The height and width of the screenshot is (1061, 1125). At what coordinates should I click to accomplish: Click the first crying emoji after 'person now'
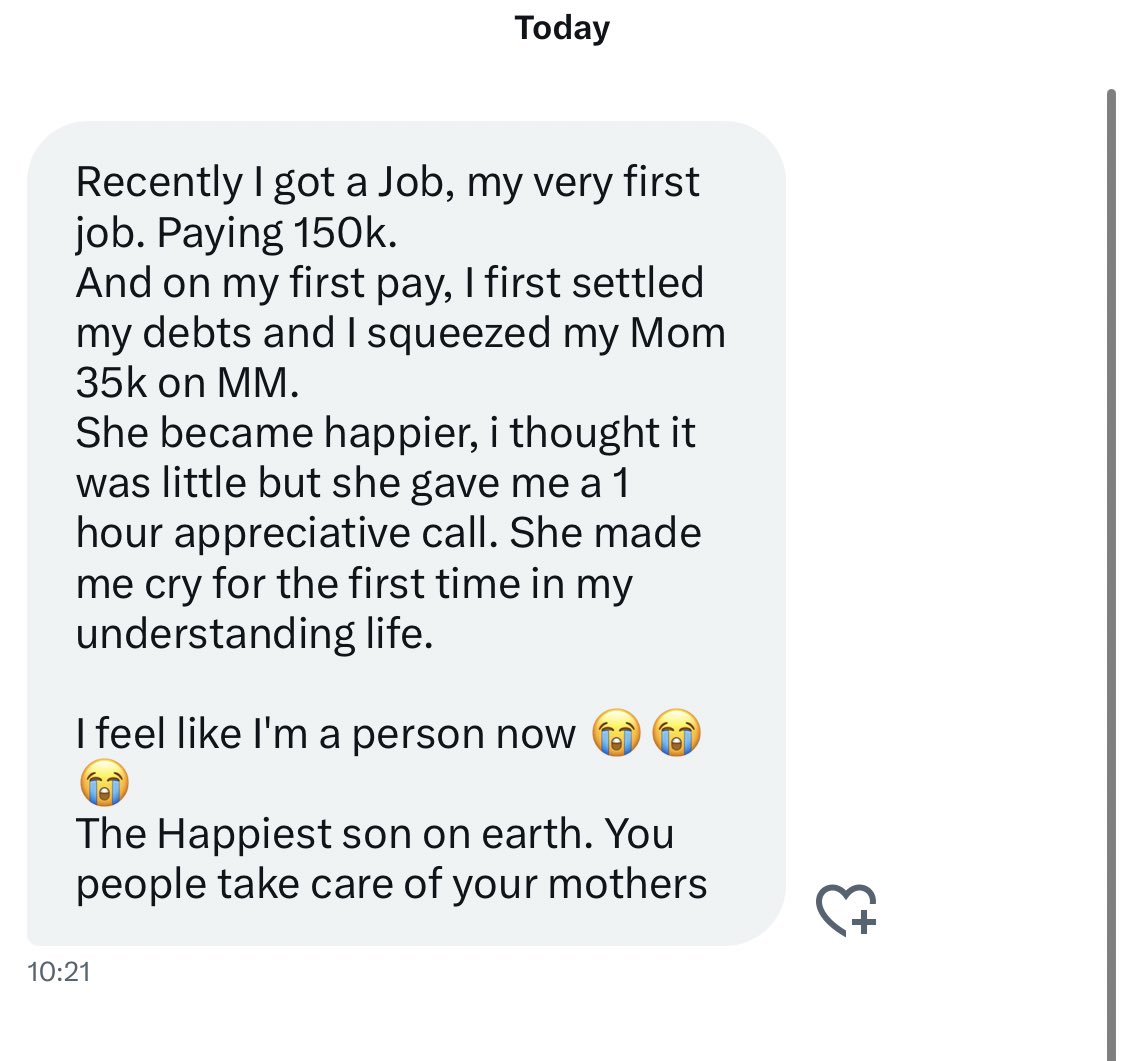(616, 732)
